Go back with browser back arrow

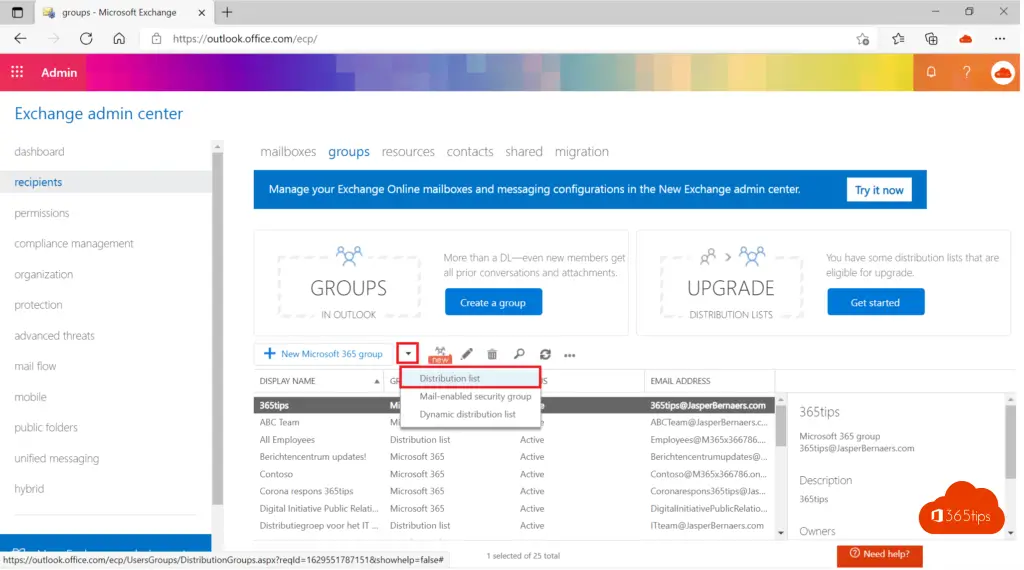tap(20, 39)
